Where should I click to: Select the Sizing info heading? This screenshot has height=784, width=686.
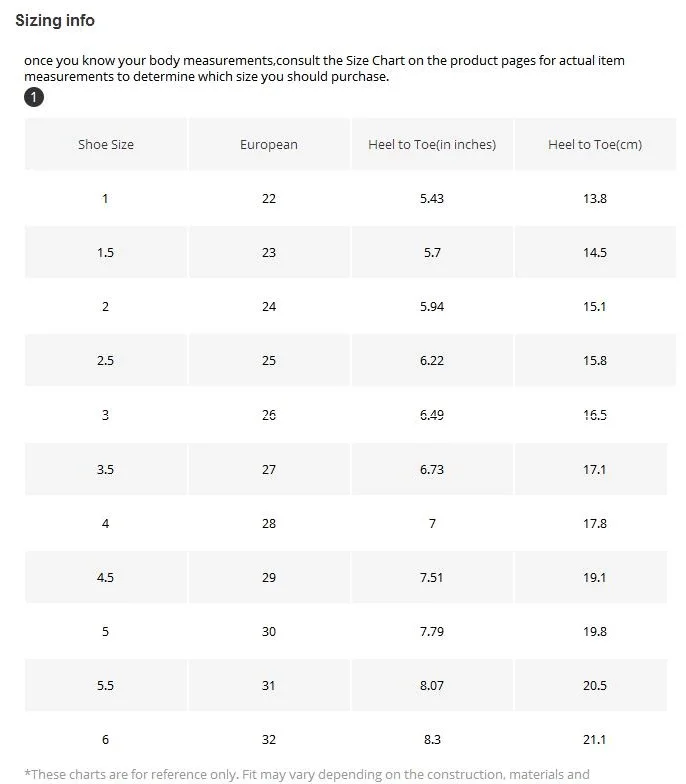click(55, 20)
